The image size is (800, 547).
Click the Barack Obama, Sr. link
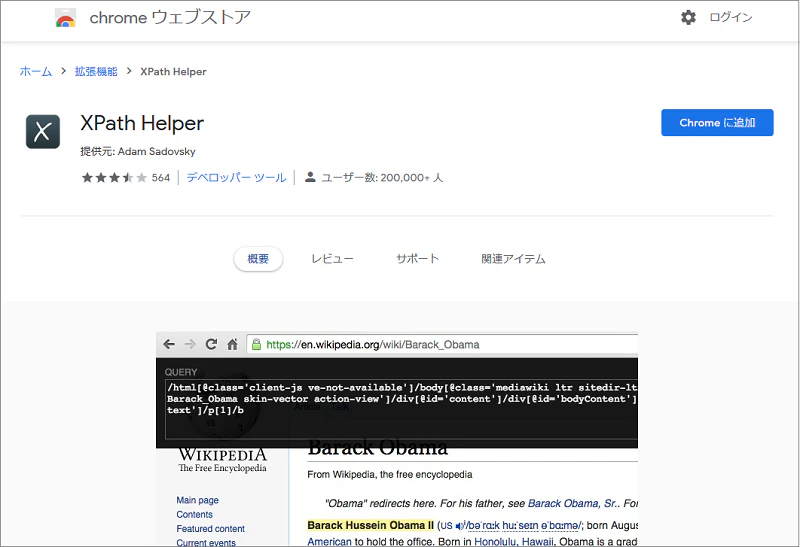(572, 504)
